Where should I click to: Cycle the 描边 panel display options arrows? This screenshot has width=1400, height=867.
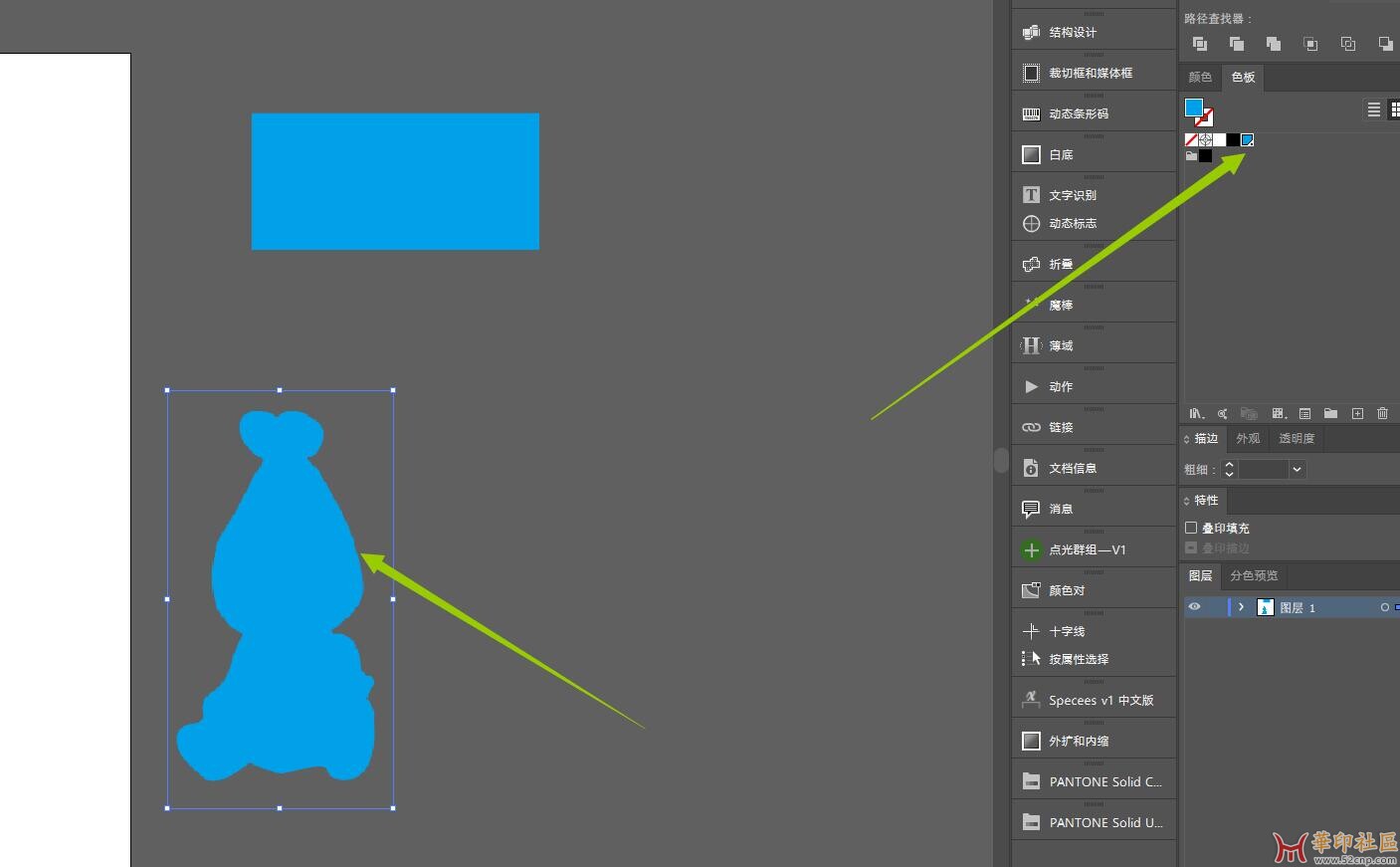[1187, 439]
